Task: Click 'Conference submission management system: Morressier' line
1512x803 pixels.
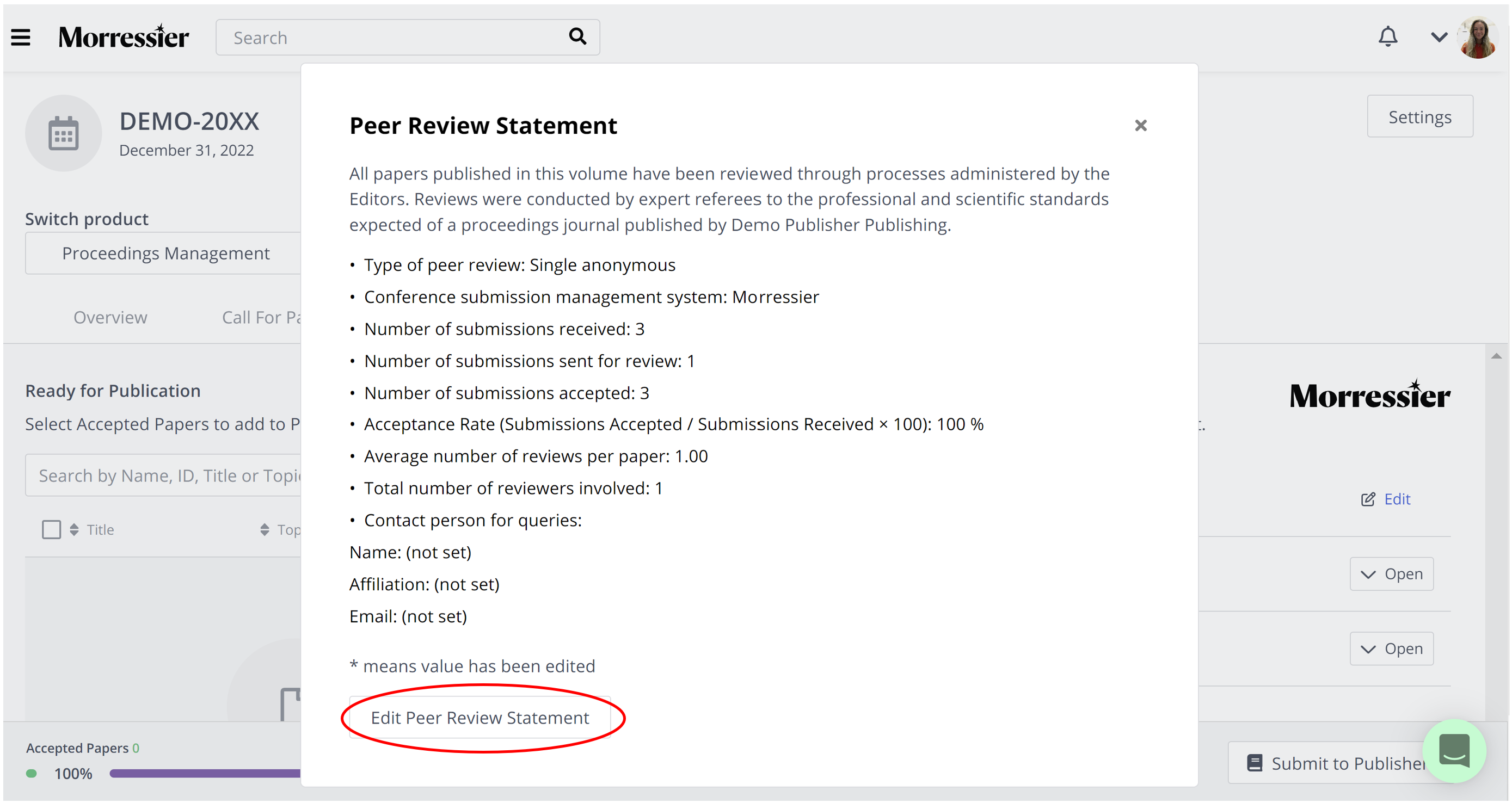Action: click(x=592, y=298)
